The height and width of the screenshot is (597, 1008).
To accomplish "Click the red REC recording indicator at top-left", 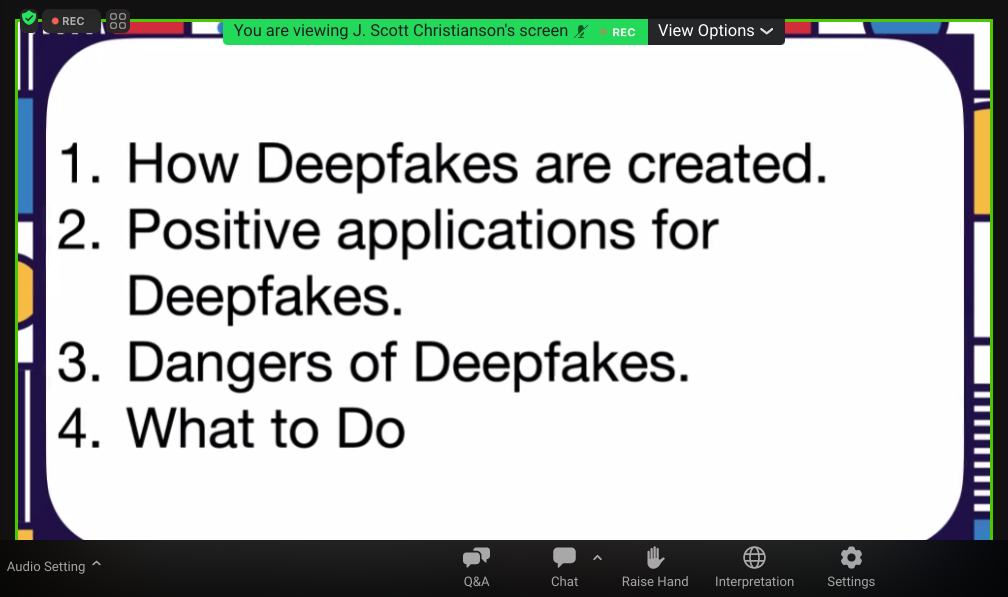I will pyautogui.click(x=69, y=21).
